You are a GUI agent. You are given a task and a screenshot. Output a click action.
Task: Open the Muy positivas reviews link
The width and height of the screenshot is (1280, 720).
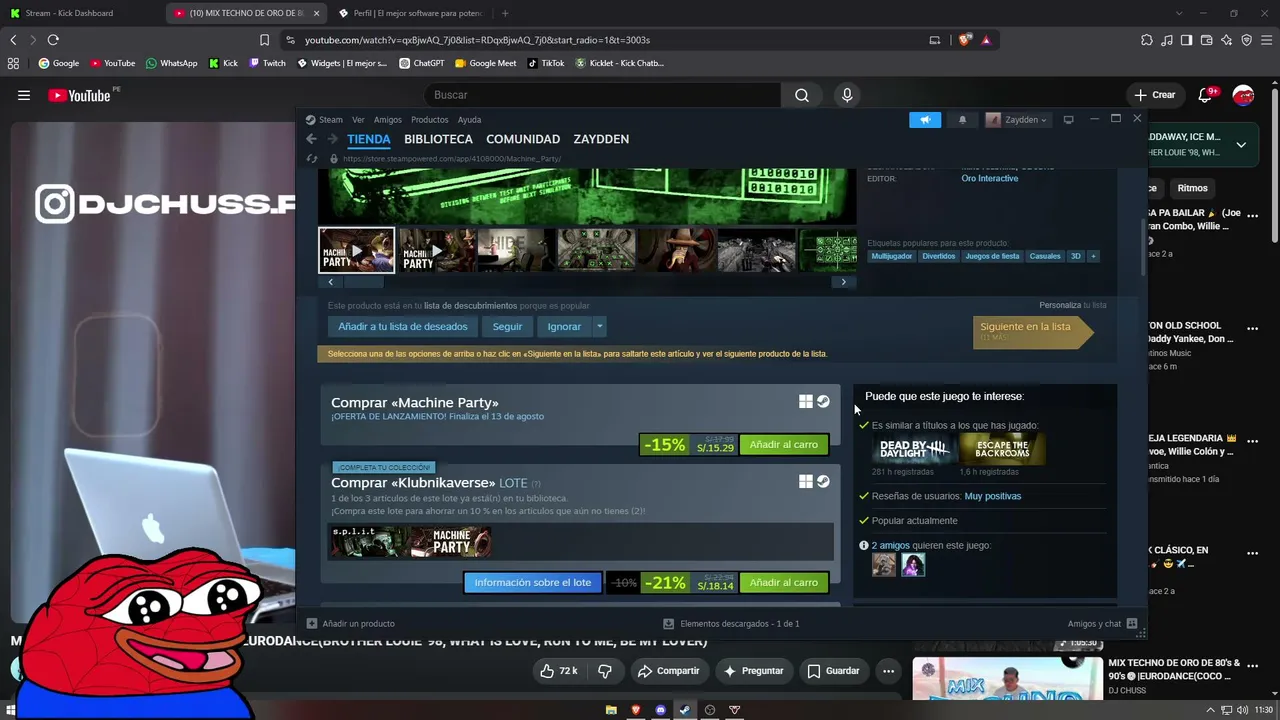[x=993, y=496]
